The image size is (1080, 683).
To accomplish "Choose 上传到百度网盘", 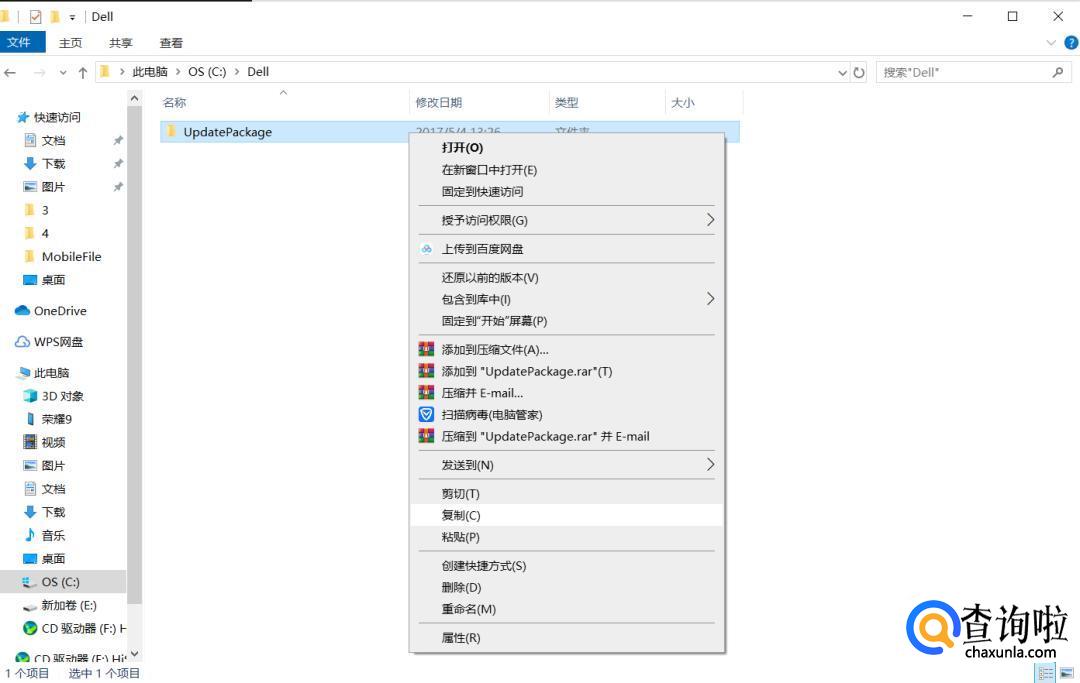I will 567,249.
